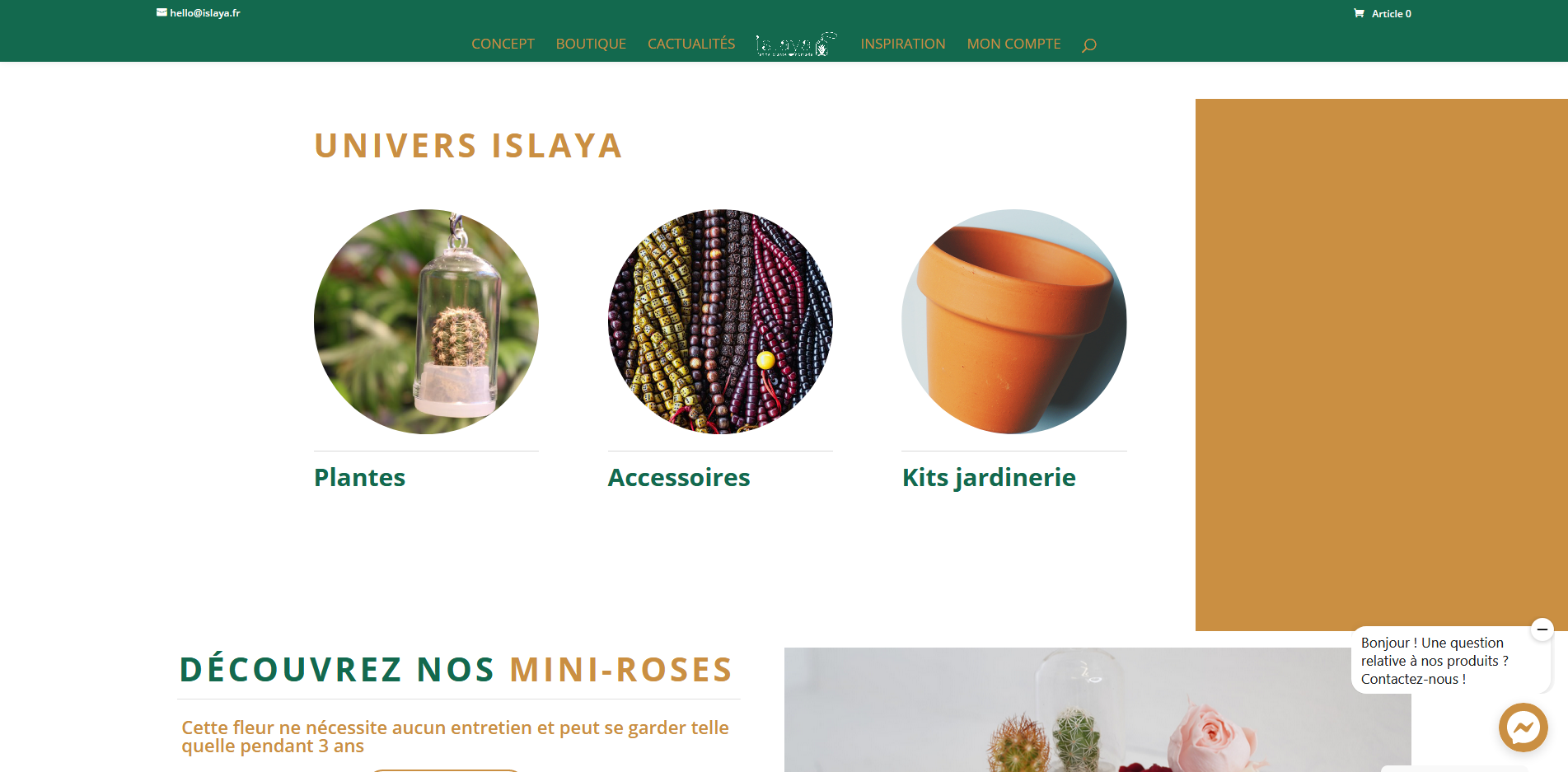Minimize the chat greeting popup
This screenshot has height=772, width=1568.
[x=1542, y=629]
